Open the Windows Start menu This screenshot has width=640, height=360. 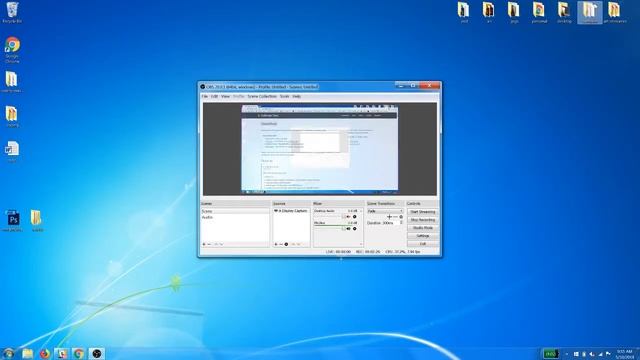coord(9,353)
